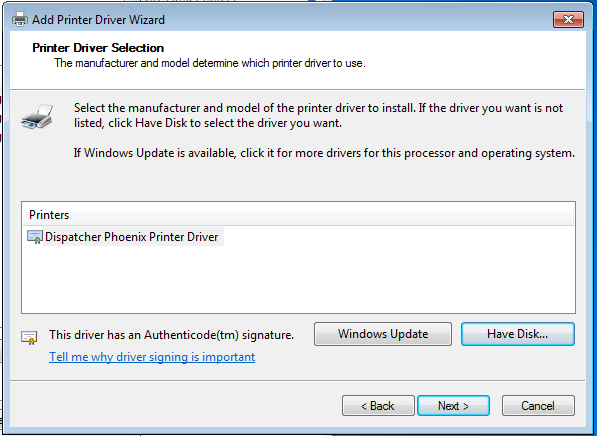This screenshot has width=597, height=436.
Task: Close the wizard with the red X
Action: [568, 19]
